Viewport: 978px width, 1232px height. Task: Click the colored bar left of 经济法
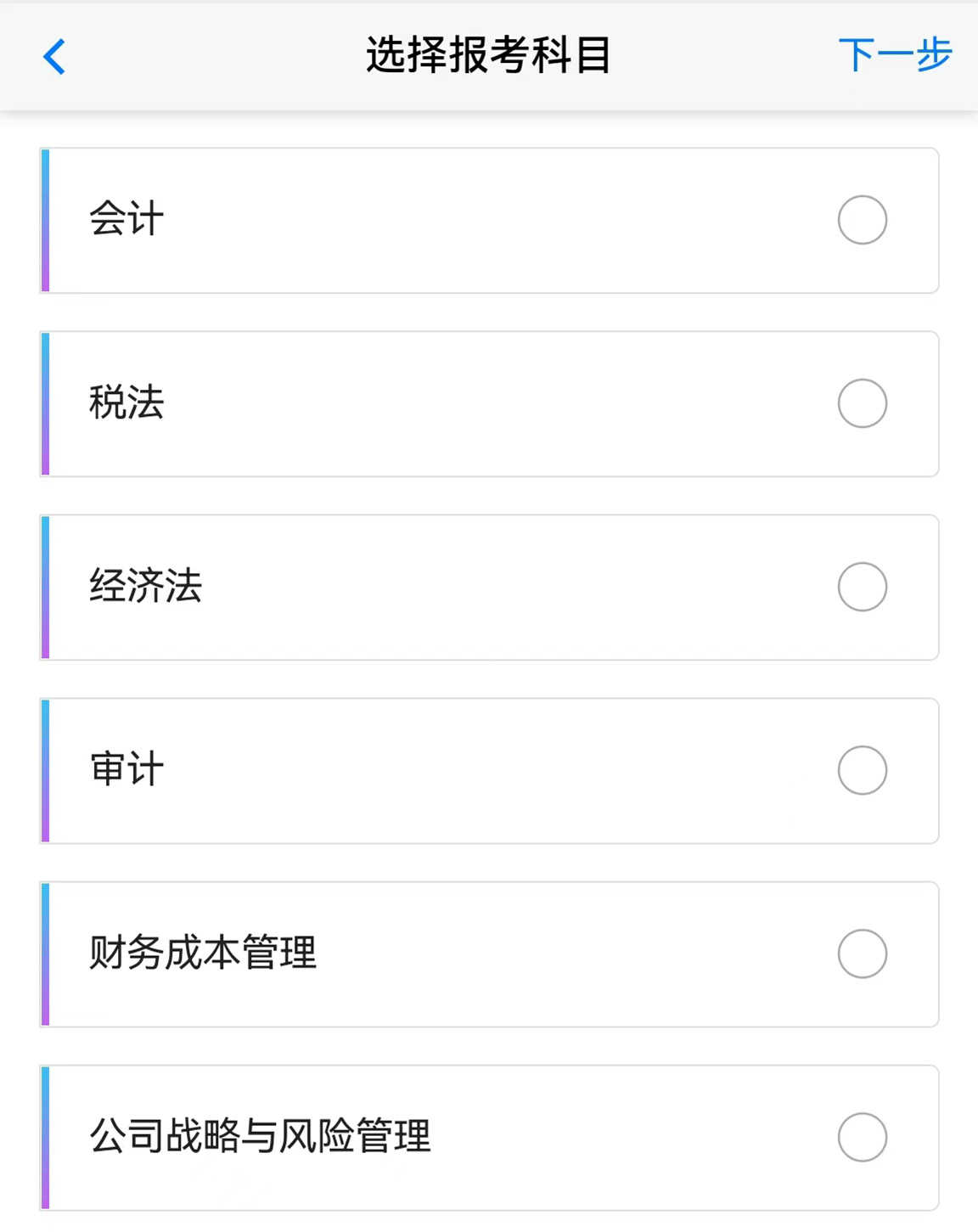point(46,587)
